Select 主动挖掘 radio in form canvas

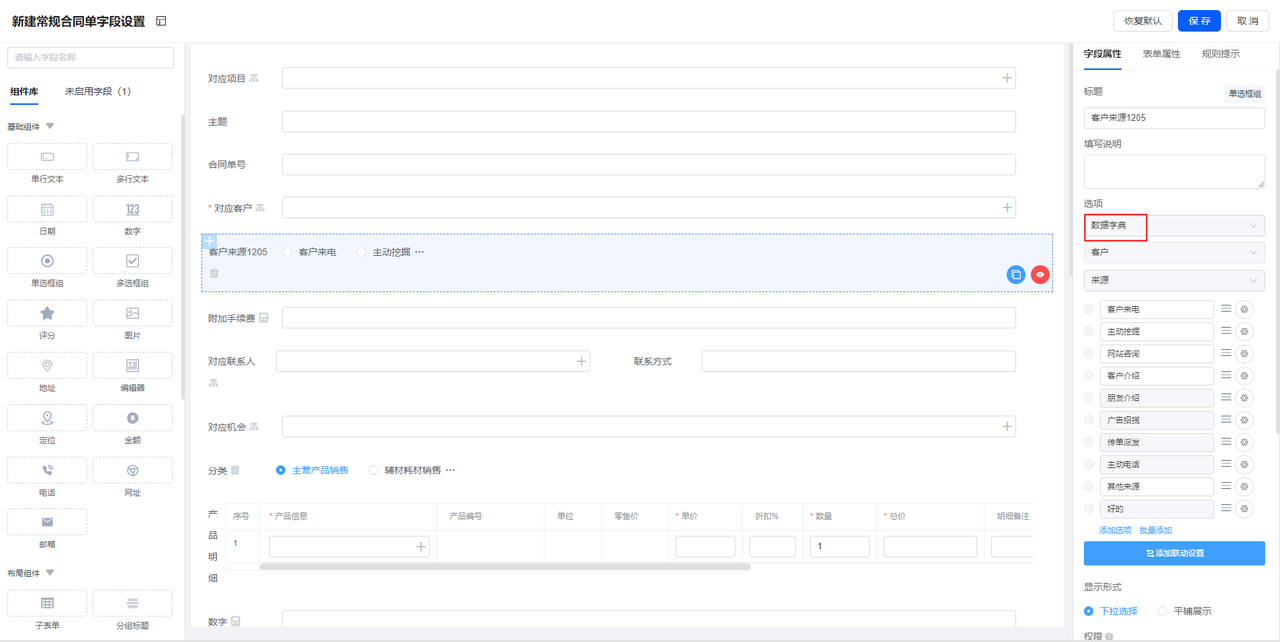click(x=362, y=252)
